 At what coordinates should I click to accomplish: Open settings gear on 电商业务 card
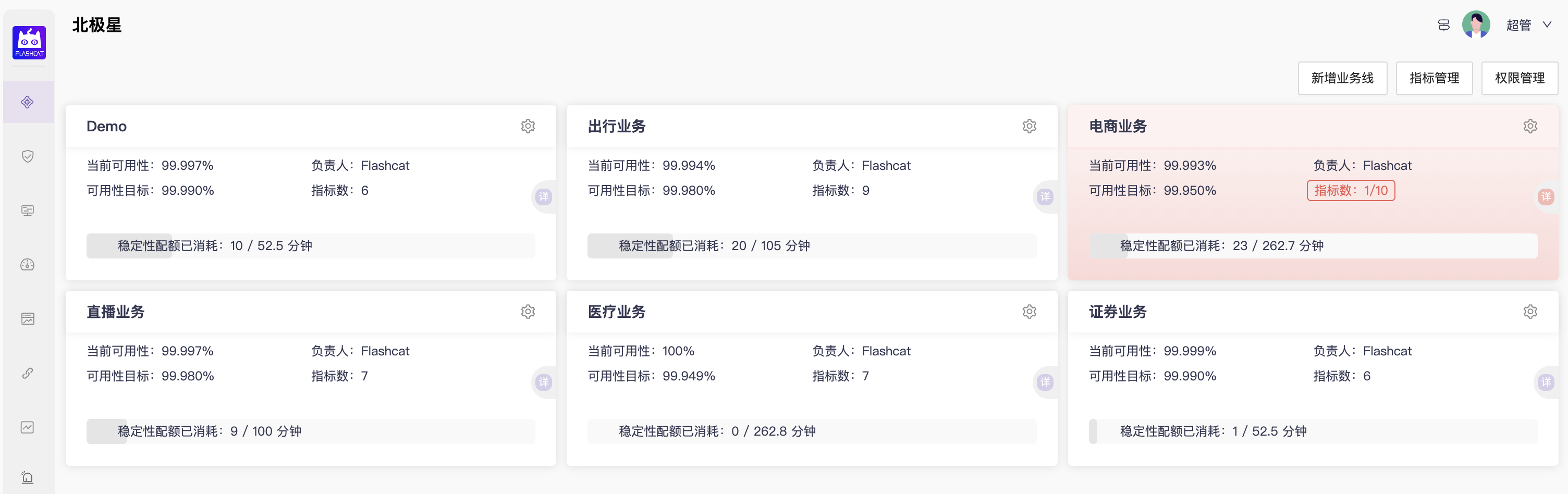tap(1529, 126)
